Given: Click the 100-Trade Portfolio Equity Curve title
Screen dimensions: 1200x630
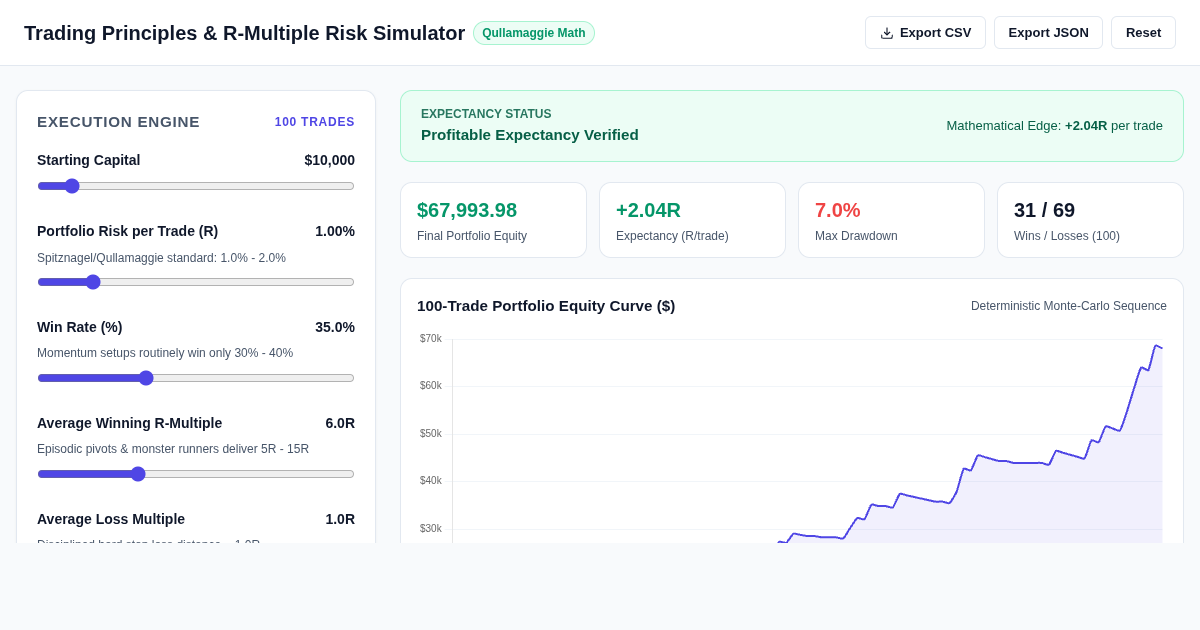Looking at the screenshot, I should point(546,306).
